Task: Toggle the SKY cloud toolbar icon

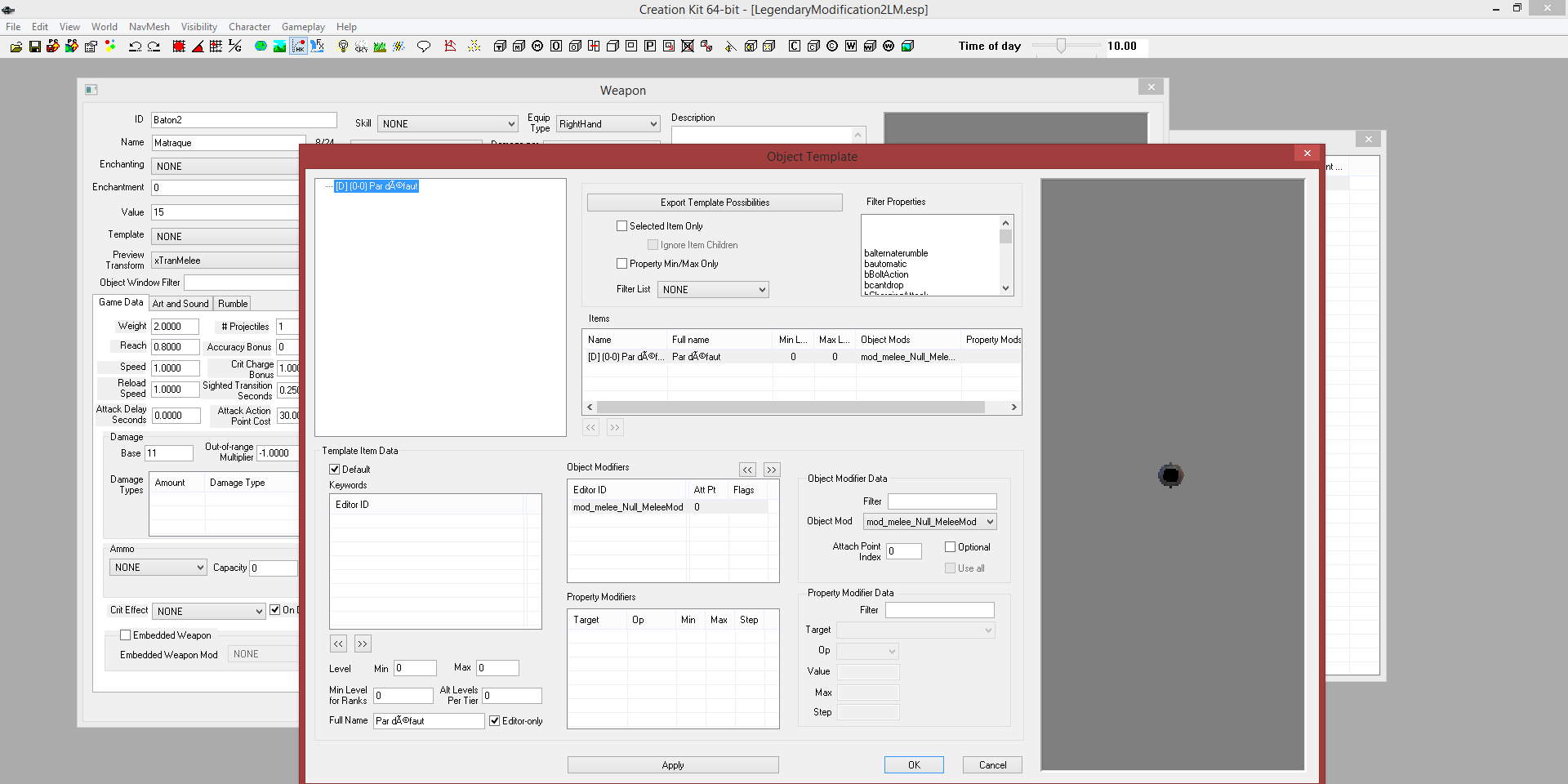Action: click(x=361, y=47)
